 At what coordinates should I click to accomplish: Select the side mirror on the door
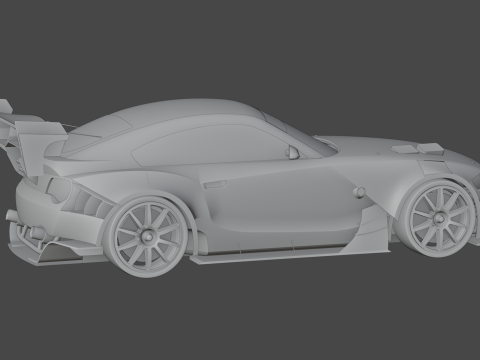coord(292,152)
